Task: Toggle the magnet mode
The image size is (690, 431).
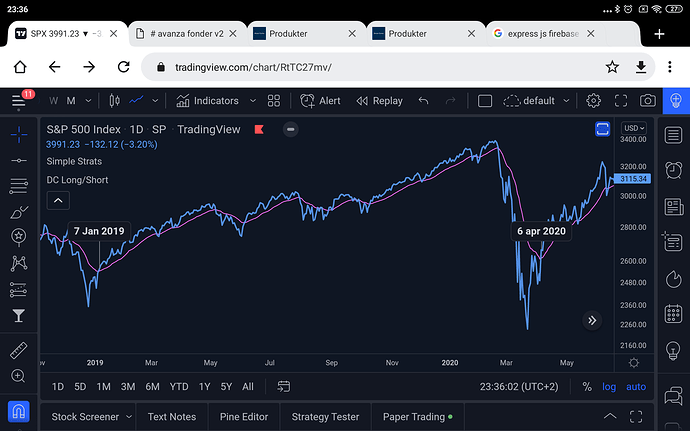Action: point(18,411)
